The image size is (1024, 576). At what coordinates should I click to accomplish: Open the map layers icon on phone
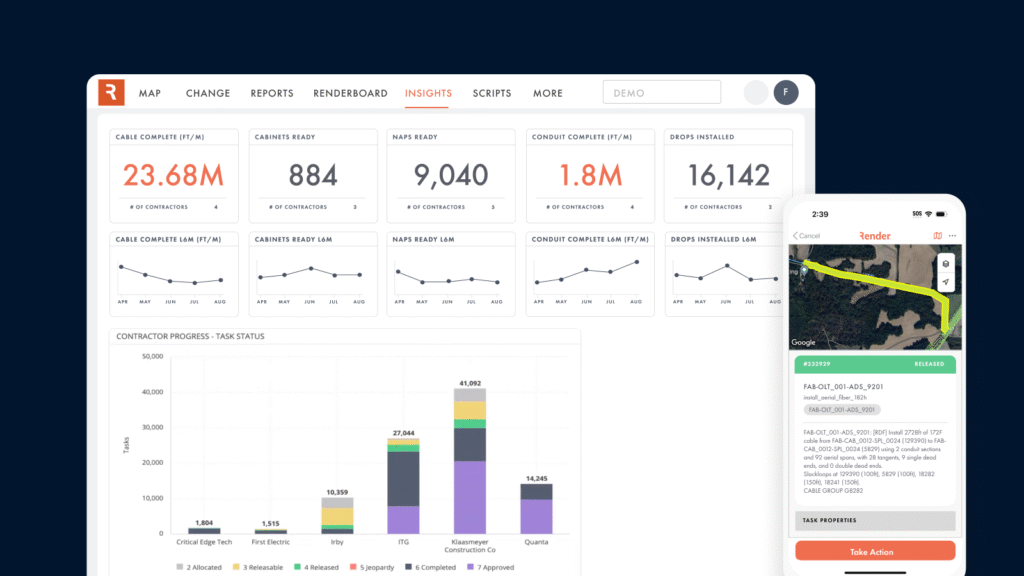tap(945, 262)
